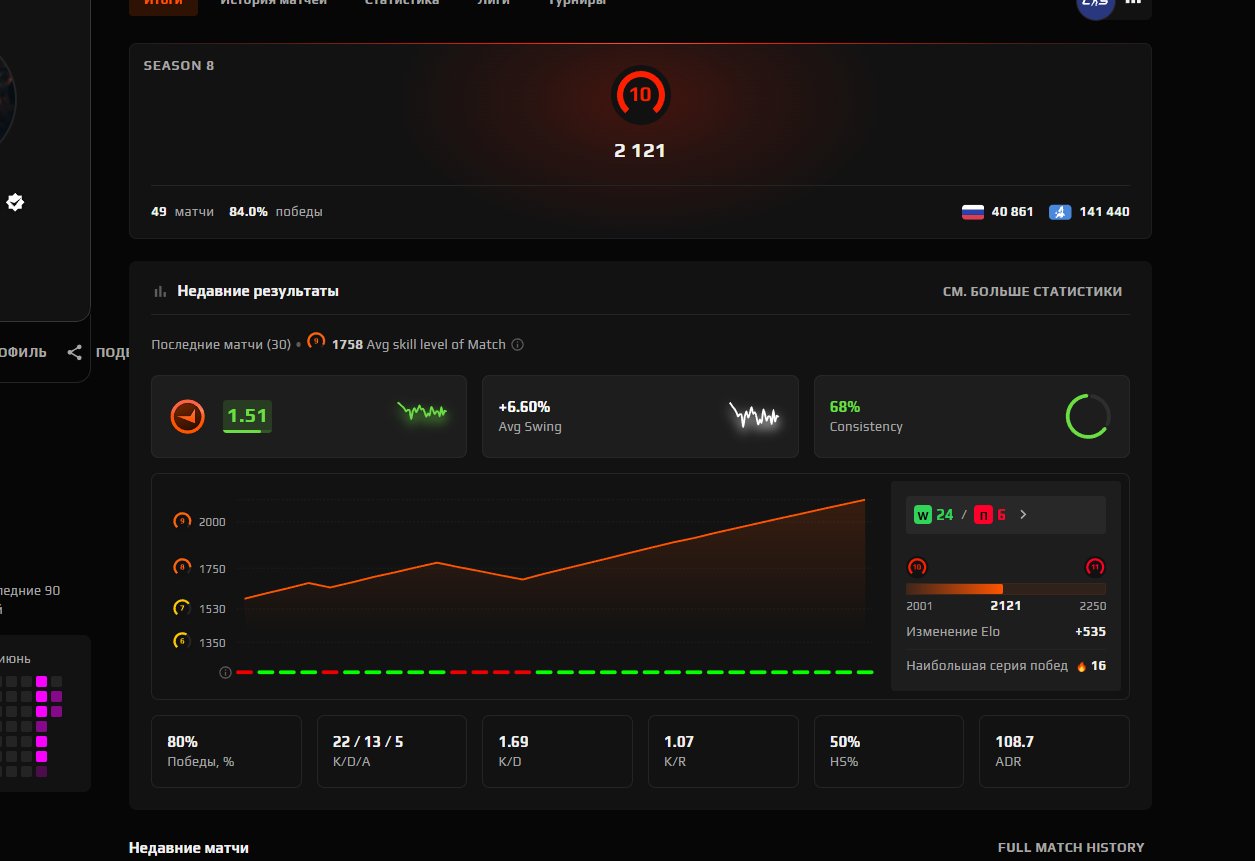This screenshot has height=861, width=1255.
Task: Click the 1.07 K/R stat card
Action: (723, 751)
